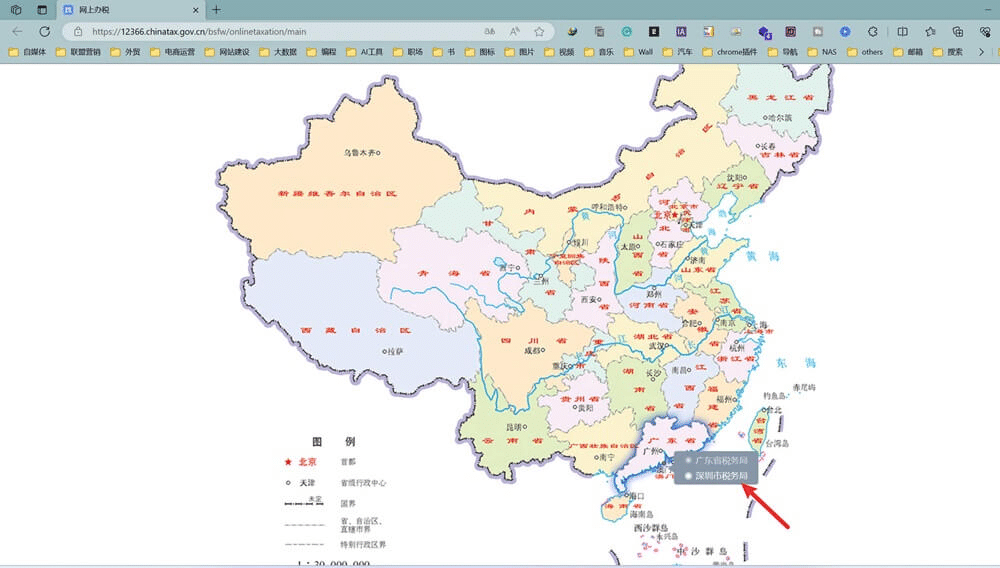The height and width of the screenshot is (568, 1000).
Task: Go back to the previous page
Action: click(x=17, y=31)
